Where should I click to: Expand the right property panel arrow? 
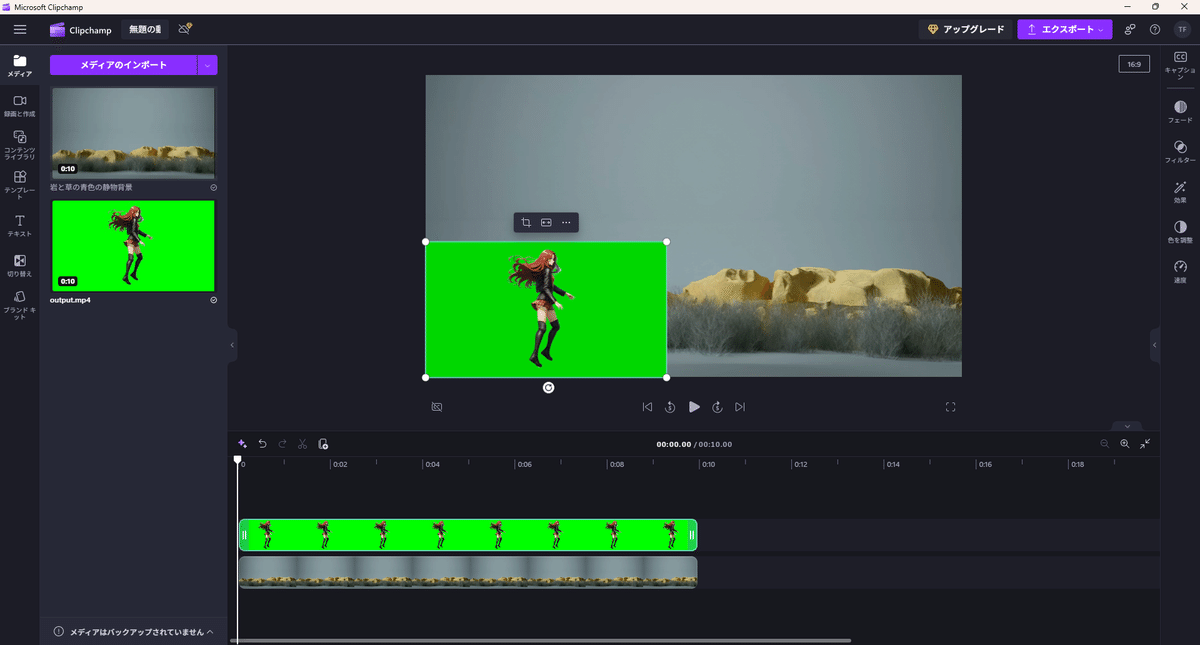(x=1154, y=345)
